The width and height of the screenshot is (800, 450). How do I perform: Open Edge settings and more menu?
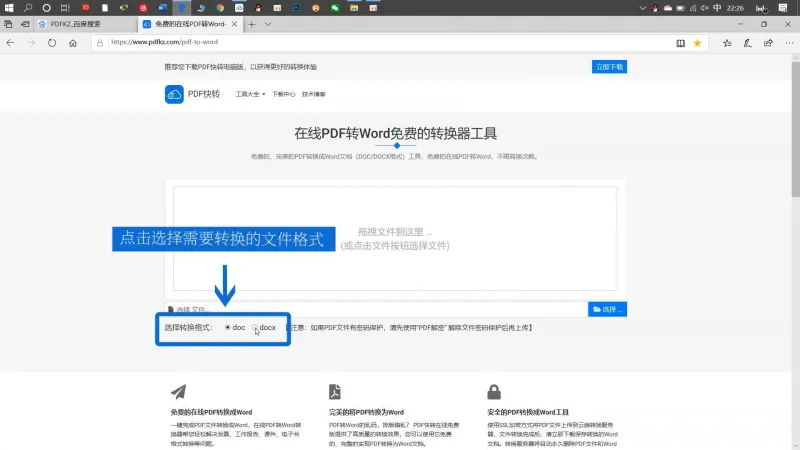789,43
